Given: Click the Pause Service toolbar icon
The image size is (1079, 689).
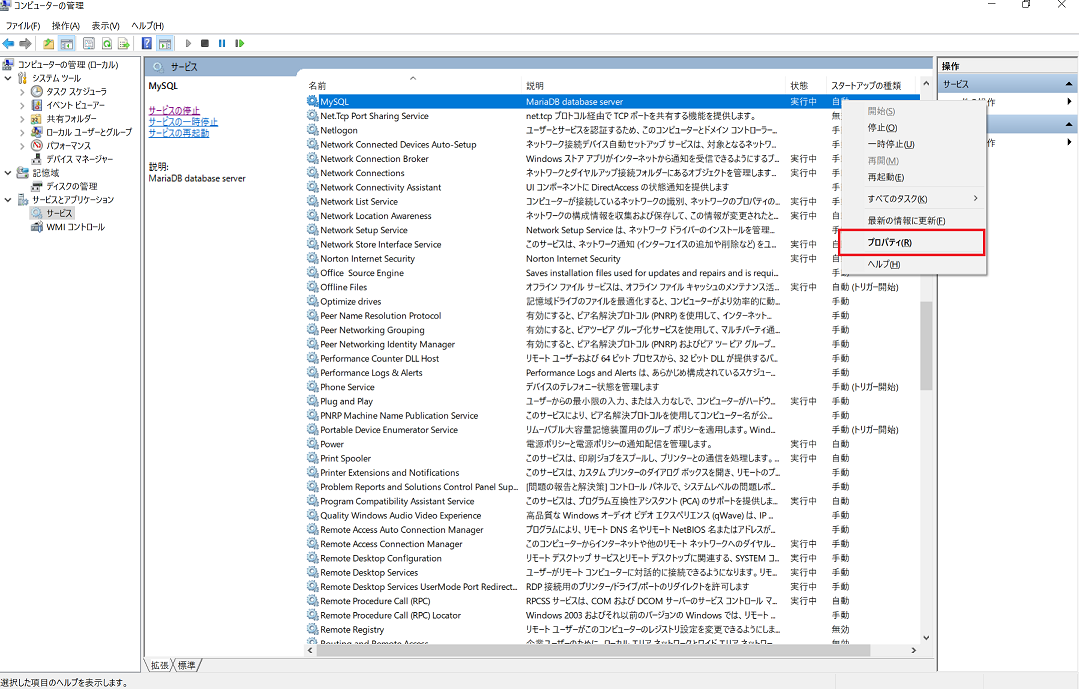Looking at the screenshot, I should coord(222,43).
